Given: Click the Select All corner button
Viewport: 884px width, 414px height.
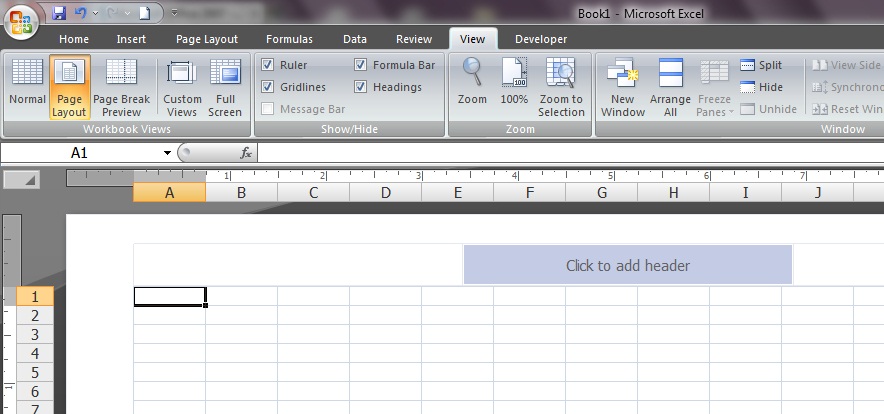Looking at the screenshot, I should pos(21,179).
